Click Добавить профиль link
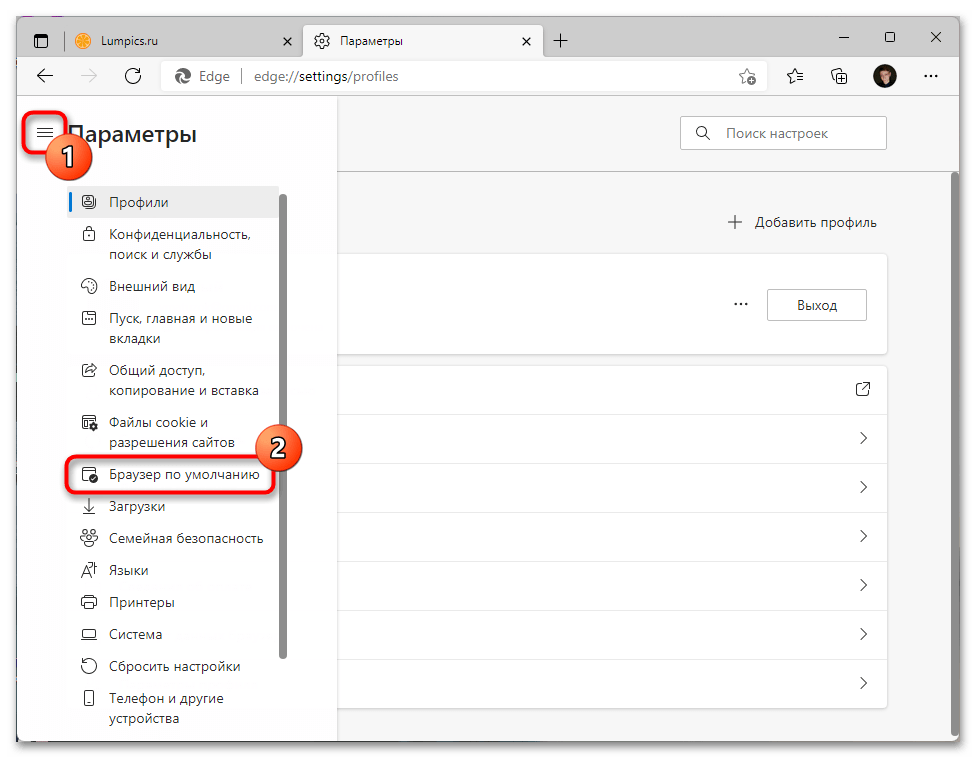The width and height of the screenshot is (976, 758). (802, 222)
